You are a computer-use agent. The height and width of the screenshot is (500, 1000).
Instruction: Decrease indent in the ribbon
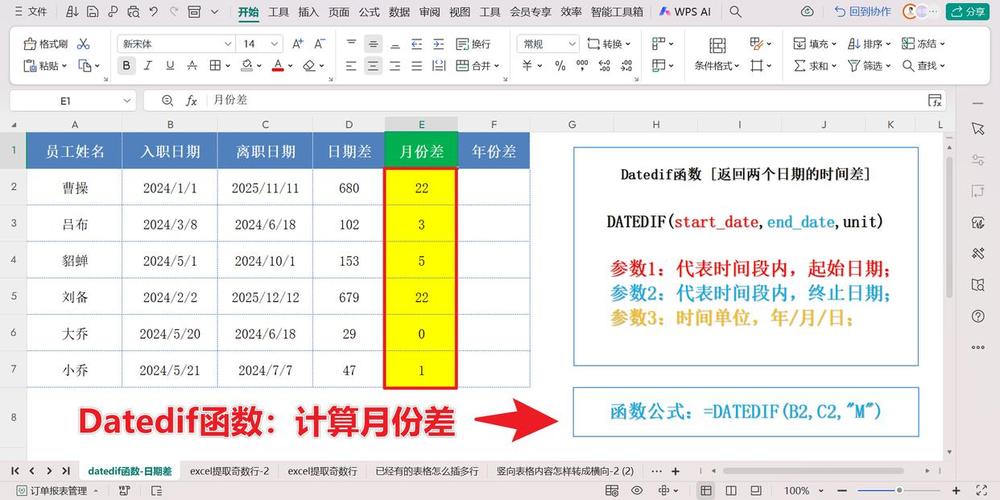tap(416, 44)
